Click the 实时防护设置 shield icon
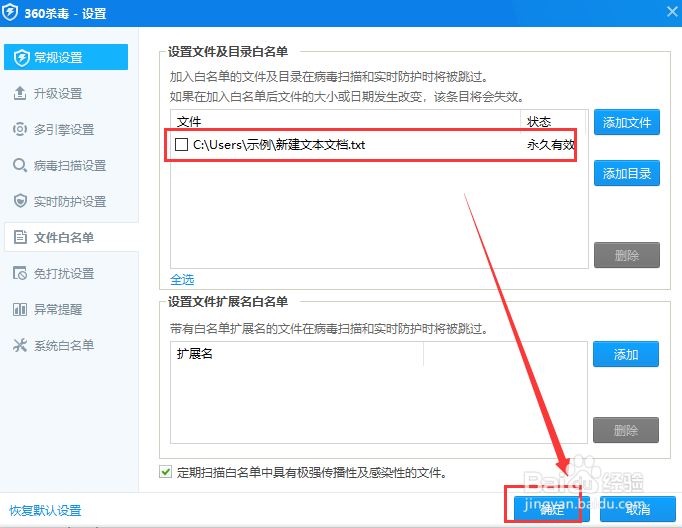 pos(20,201)
